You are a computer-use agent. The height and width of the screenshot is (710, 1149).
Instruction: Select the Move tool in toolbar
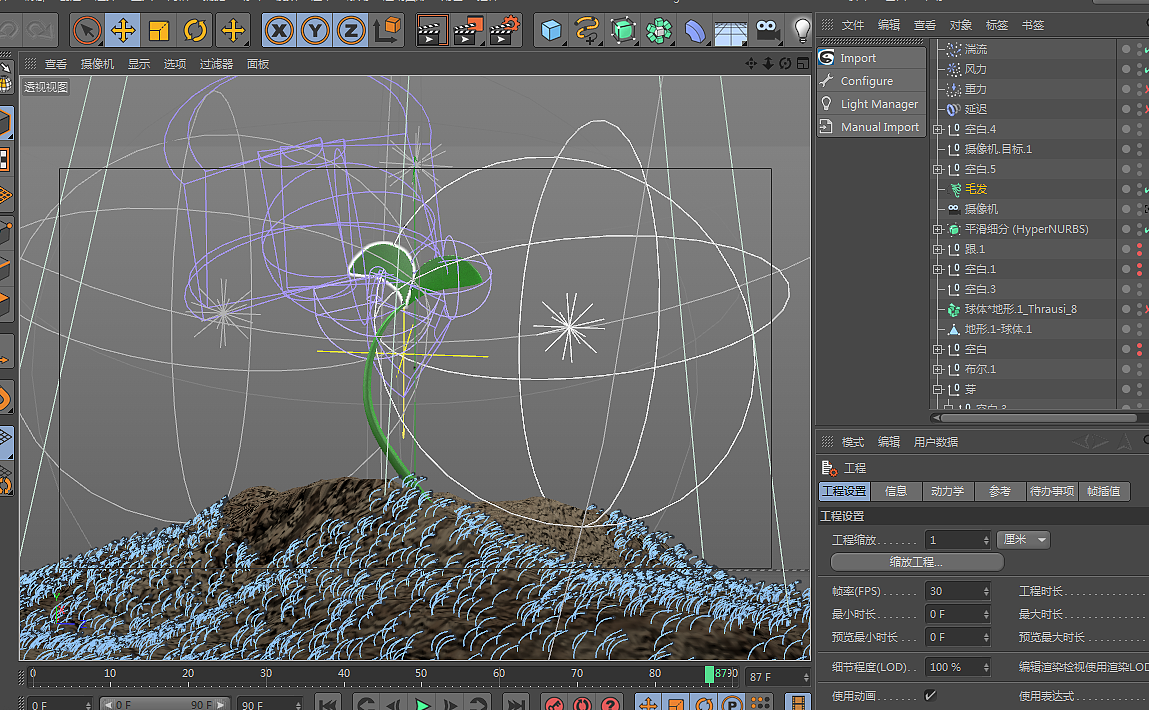[123, 31]
